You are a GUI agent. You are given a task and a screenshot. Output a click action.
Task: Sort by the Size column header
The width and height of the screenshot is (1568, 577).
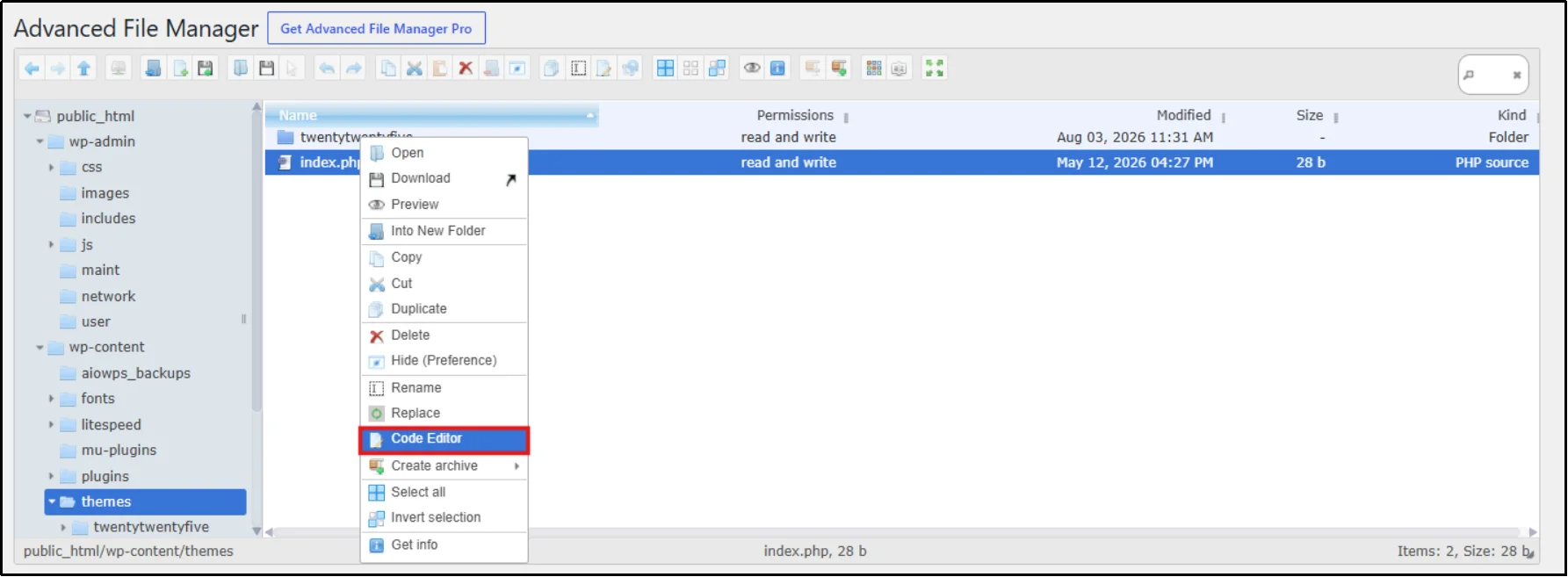(x=1310, y=115)
